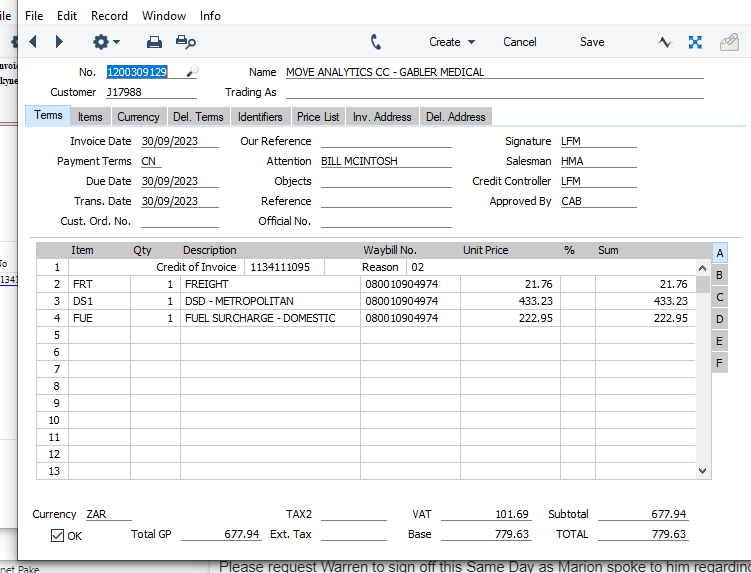The height and width of the screenshot is (573, 751).
Task: Click the Cancel button
Action: pos(520,42)
